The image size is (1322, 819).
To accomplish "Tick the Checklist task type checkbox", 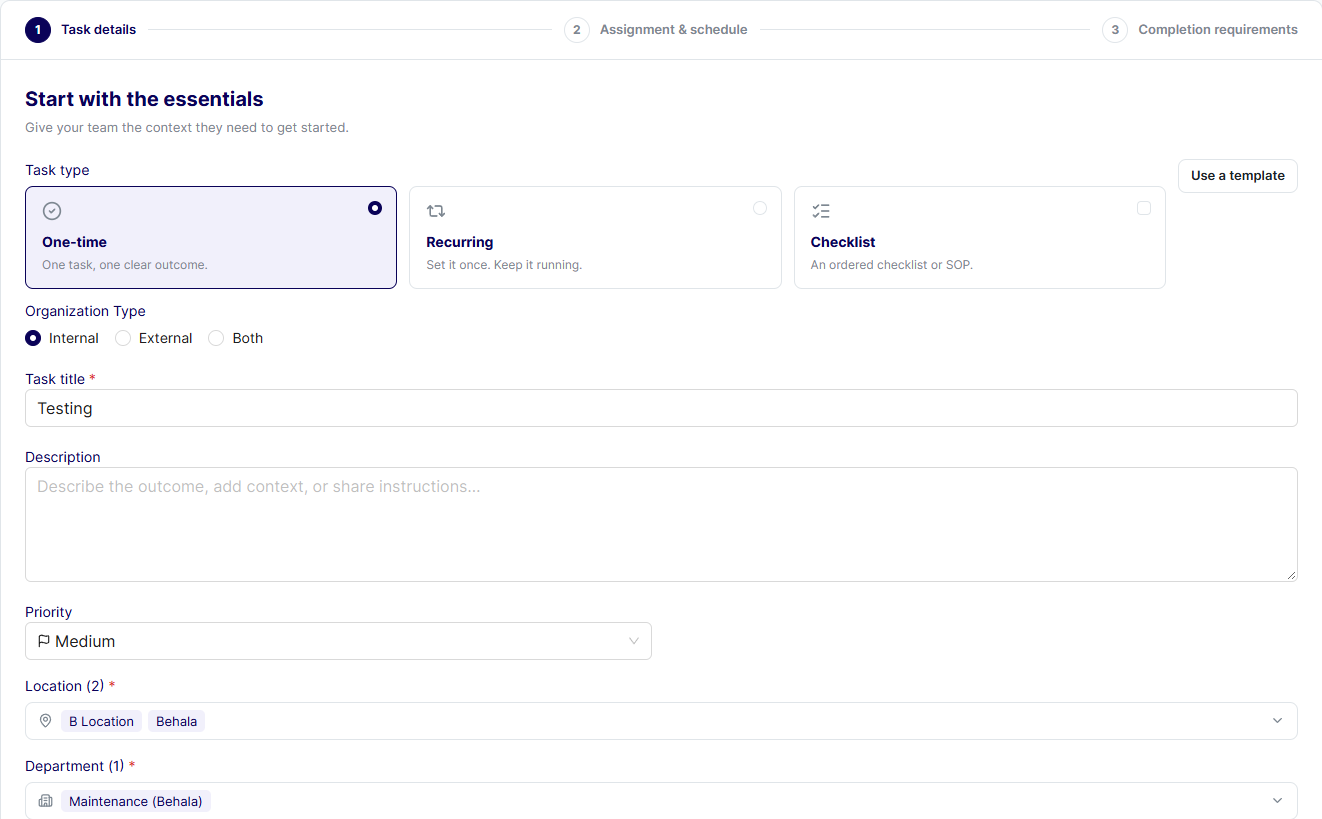I will click(1144, 208).
